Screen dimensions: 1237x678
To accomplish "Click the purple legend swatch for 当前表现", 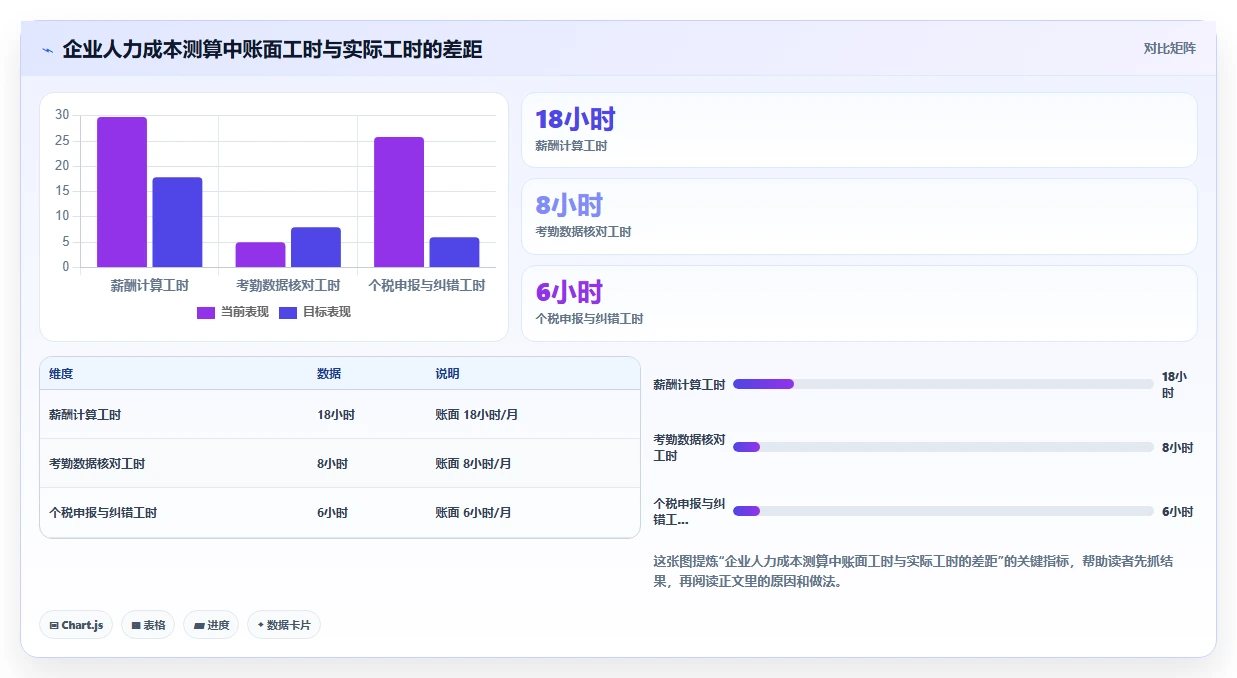I will click(x=206, y=312).
